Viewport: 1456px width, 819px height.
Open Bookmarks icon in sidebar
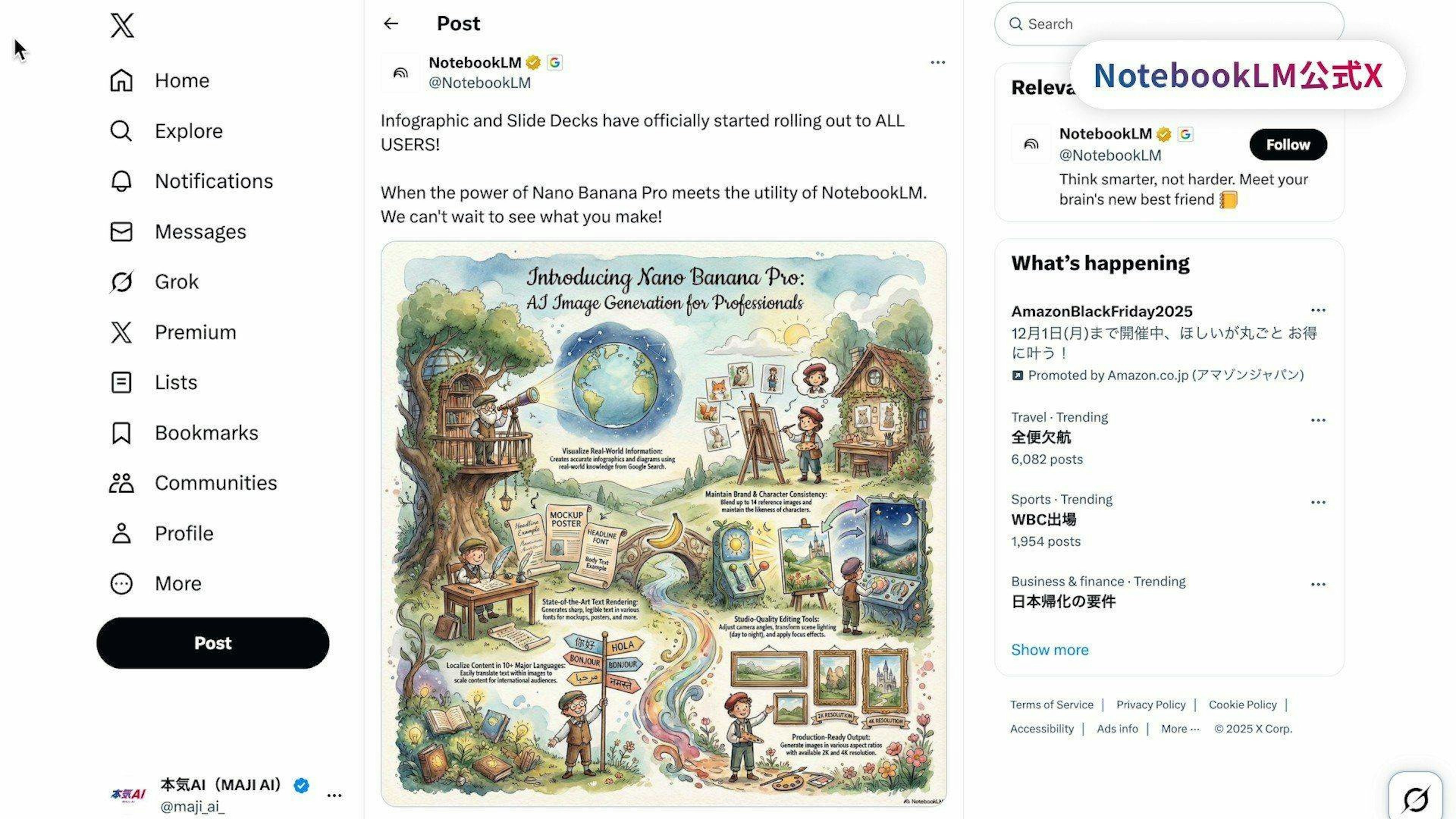click(x=121, y=432)
